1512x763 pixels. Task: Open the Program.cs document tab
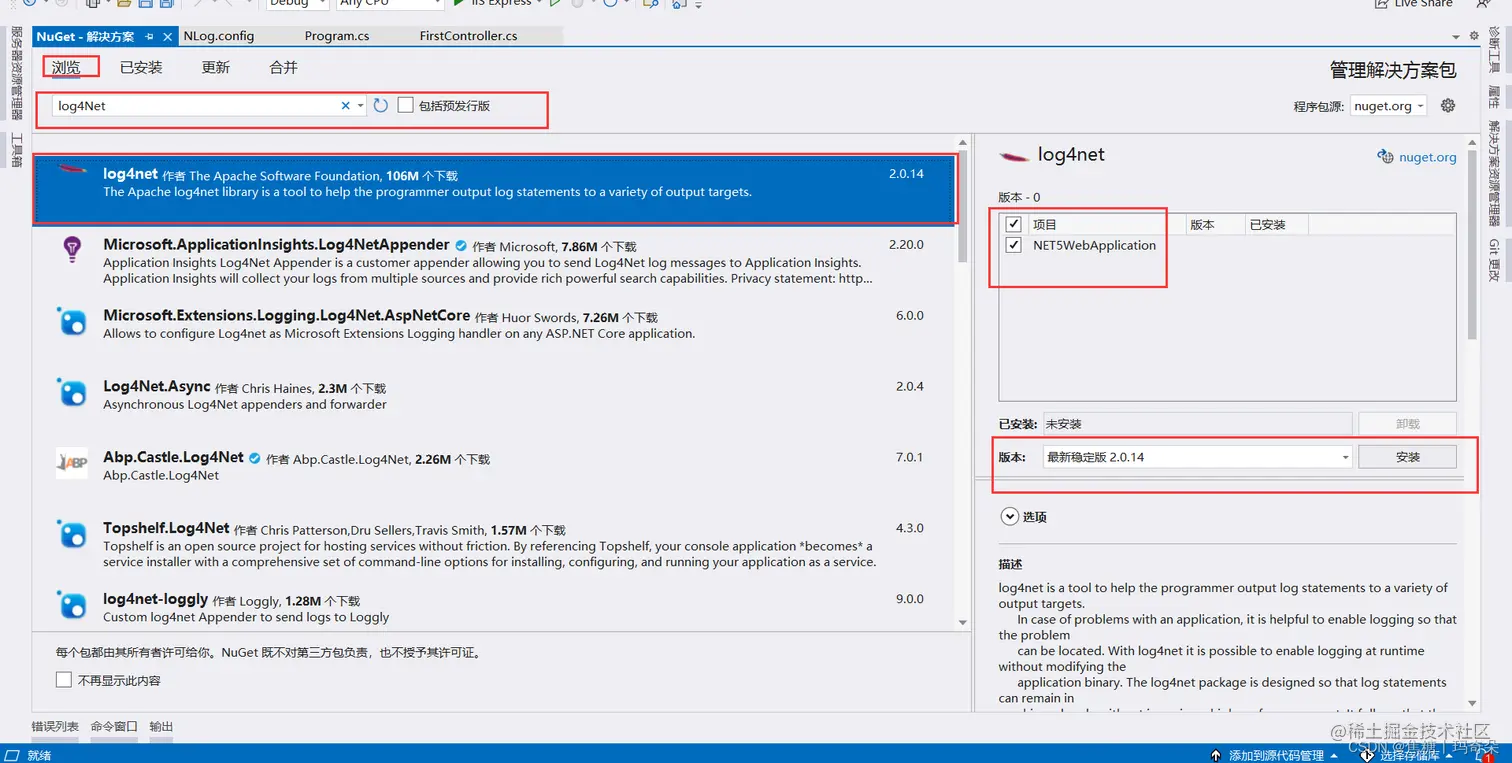click(337, 36)
